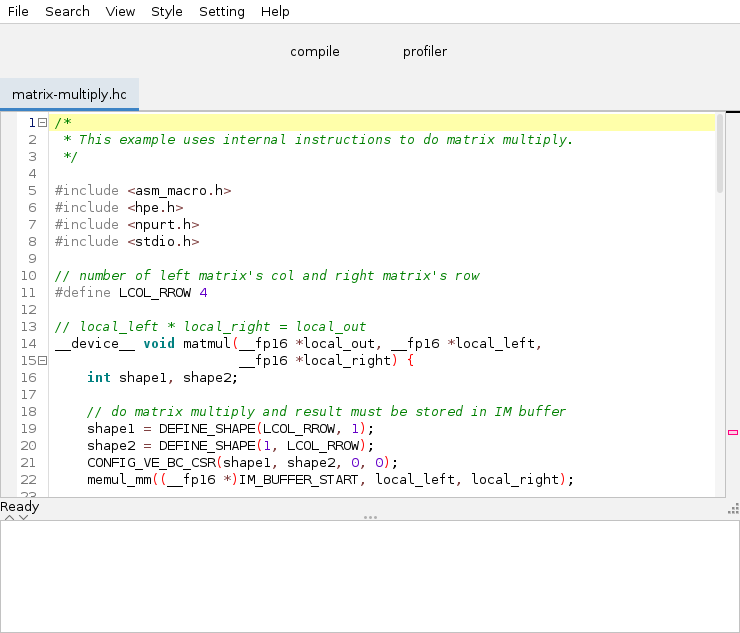The height and width of the screenshot is (633, 740).
Task: Open the View menu
Action: click(120, 12)
